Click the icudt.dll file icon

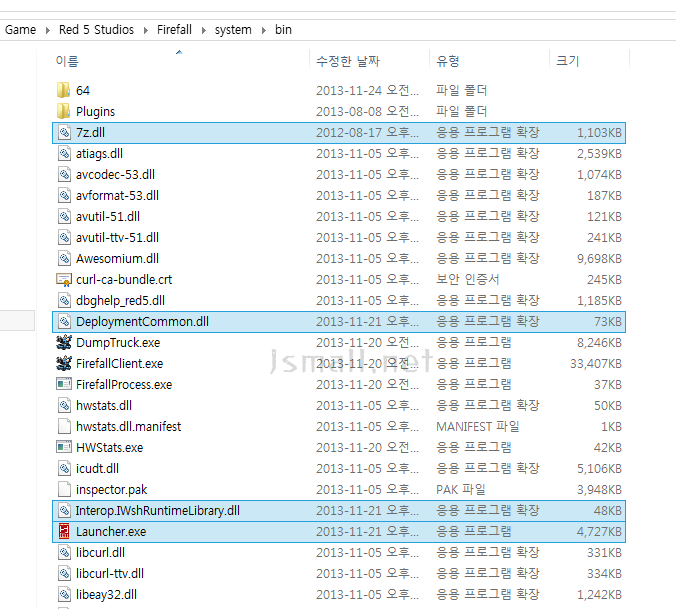(64, 468)
